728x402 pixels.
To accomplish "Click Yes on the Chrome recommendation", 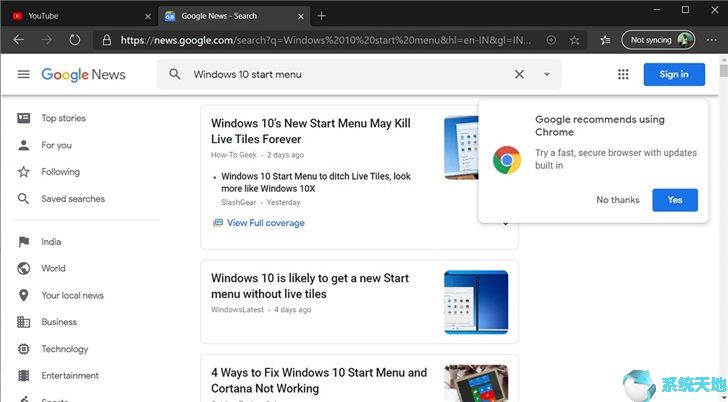I will (675, 200).
